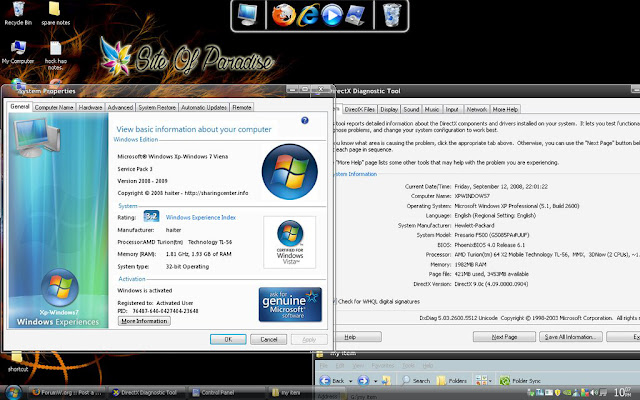Click the ask for genuine Microsoft badge
The height and width of the screenshot is (400, 640).
[290, 304]
